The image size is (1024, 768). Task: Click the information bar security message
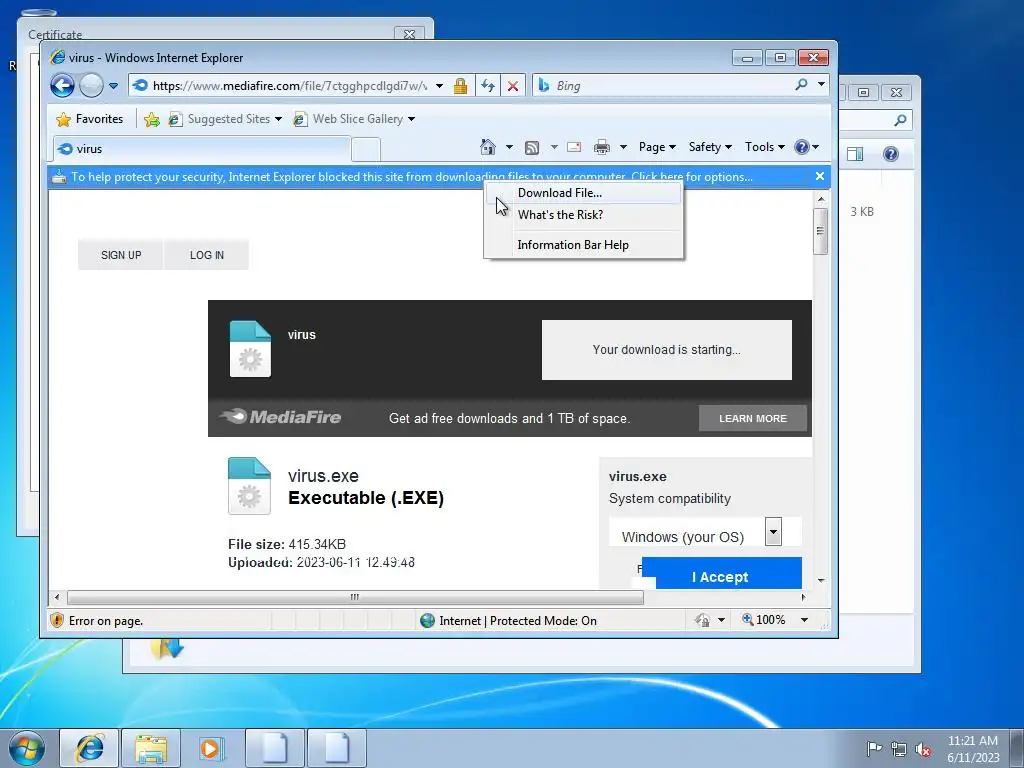pyautogui.click(x=412, y=177)
